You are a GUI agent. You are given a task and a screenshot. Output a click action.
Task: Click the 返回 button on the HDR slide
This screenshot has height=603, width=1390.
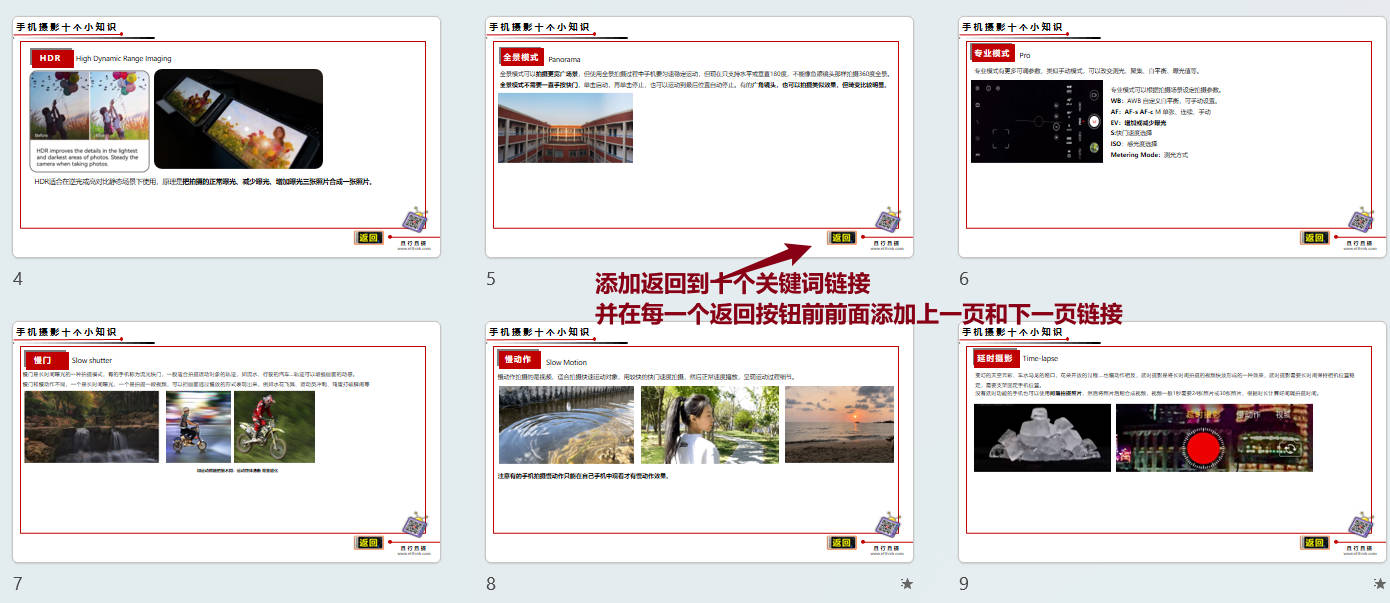click(x=368, y=238)
